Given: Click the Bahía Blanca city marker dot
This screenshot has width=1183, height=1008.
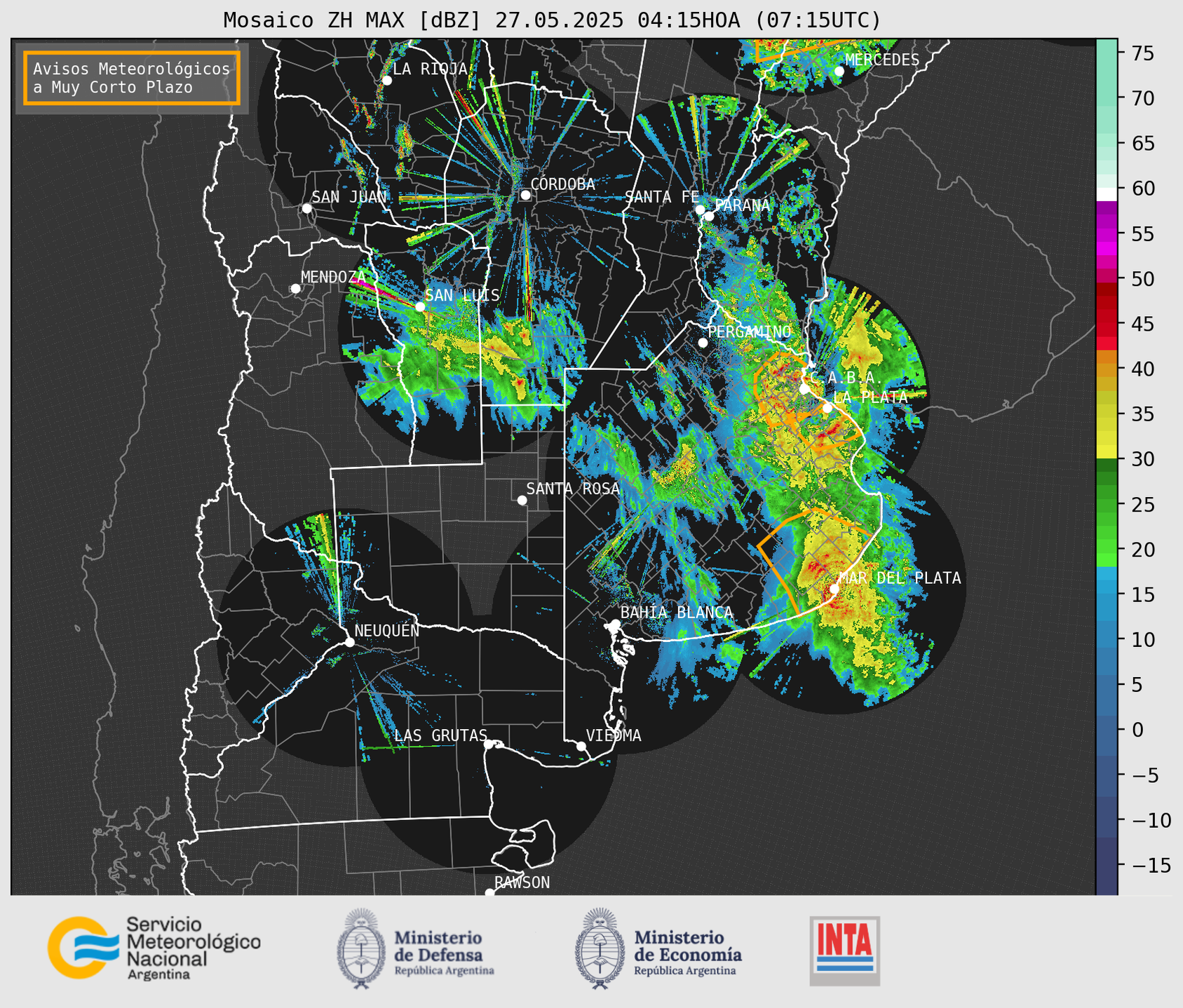Looking at the screenshot, I should (615, 624).
